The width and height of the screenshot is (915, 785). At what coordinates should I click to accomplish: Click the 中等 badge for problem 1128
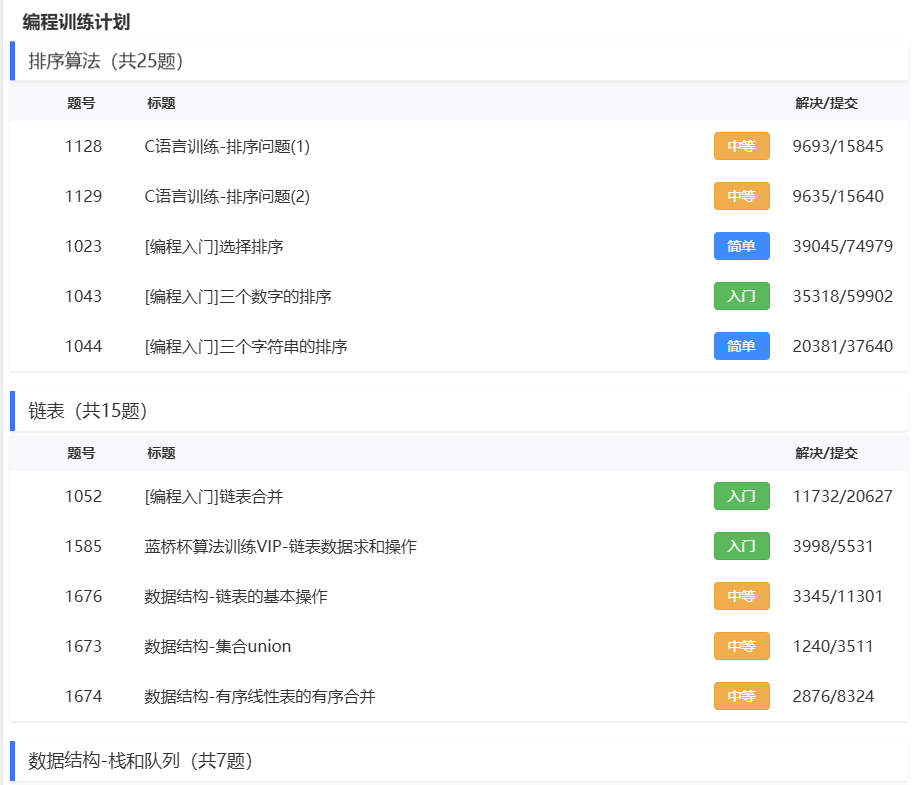pyautogui.click(x=742, y=146)
